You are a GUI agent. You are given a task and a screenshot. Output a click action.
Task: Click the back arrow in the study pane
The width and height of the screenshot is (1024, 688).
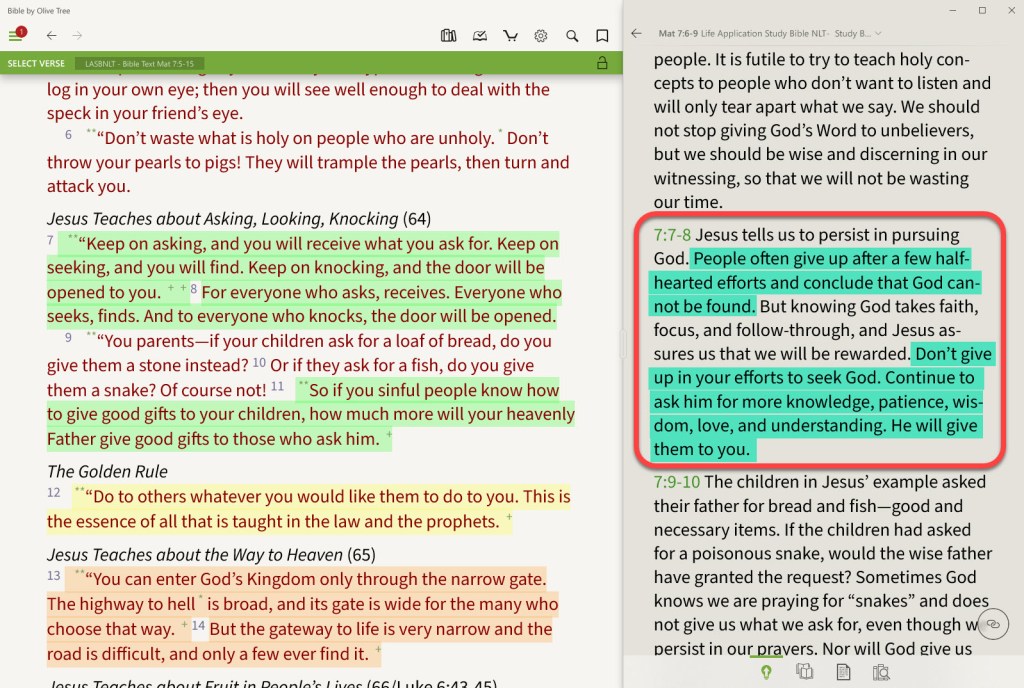pos(637,33)
